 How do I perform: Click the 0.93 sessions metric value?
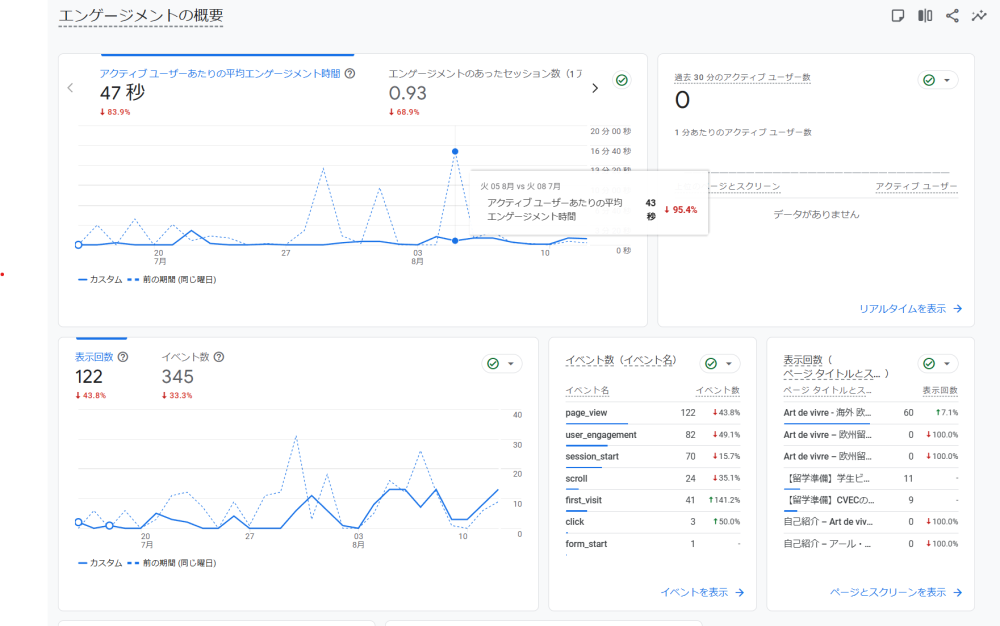[408, 93]
